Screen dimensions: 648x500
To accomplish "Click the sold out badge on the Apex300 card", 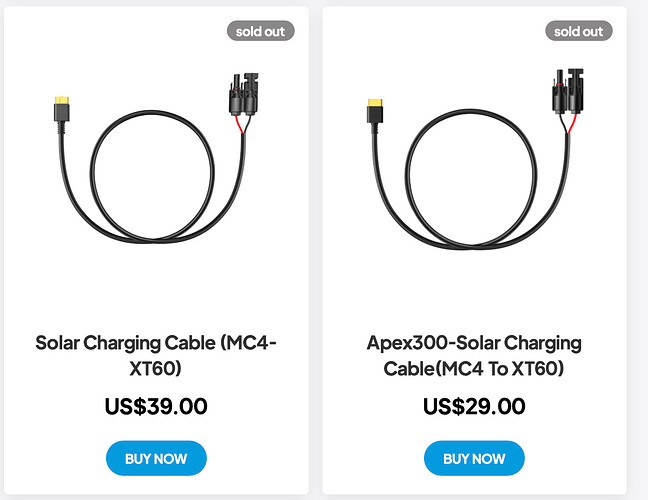I will pyautogui.click(x=579, y=31).
